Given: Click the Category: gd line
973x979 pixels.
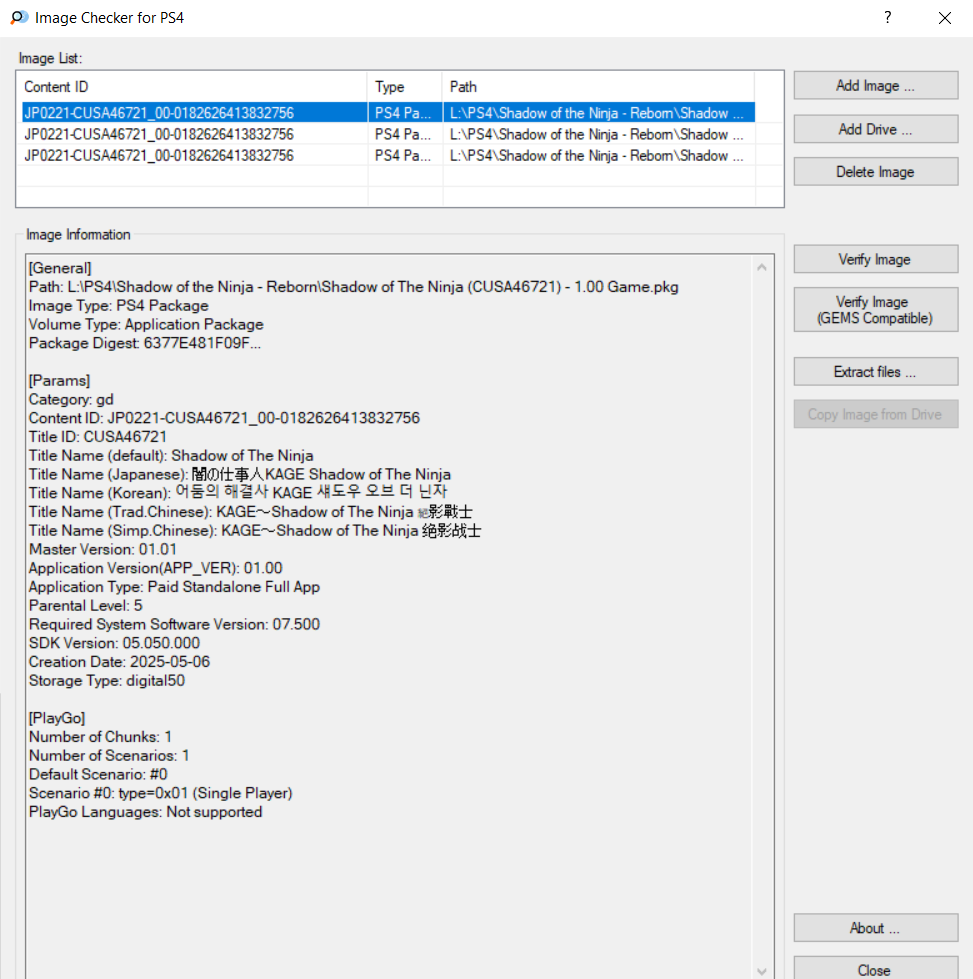Looking at the screenshot, I should (x=71, y=400).
